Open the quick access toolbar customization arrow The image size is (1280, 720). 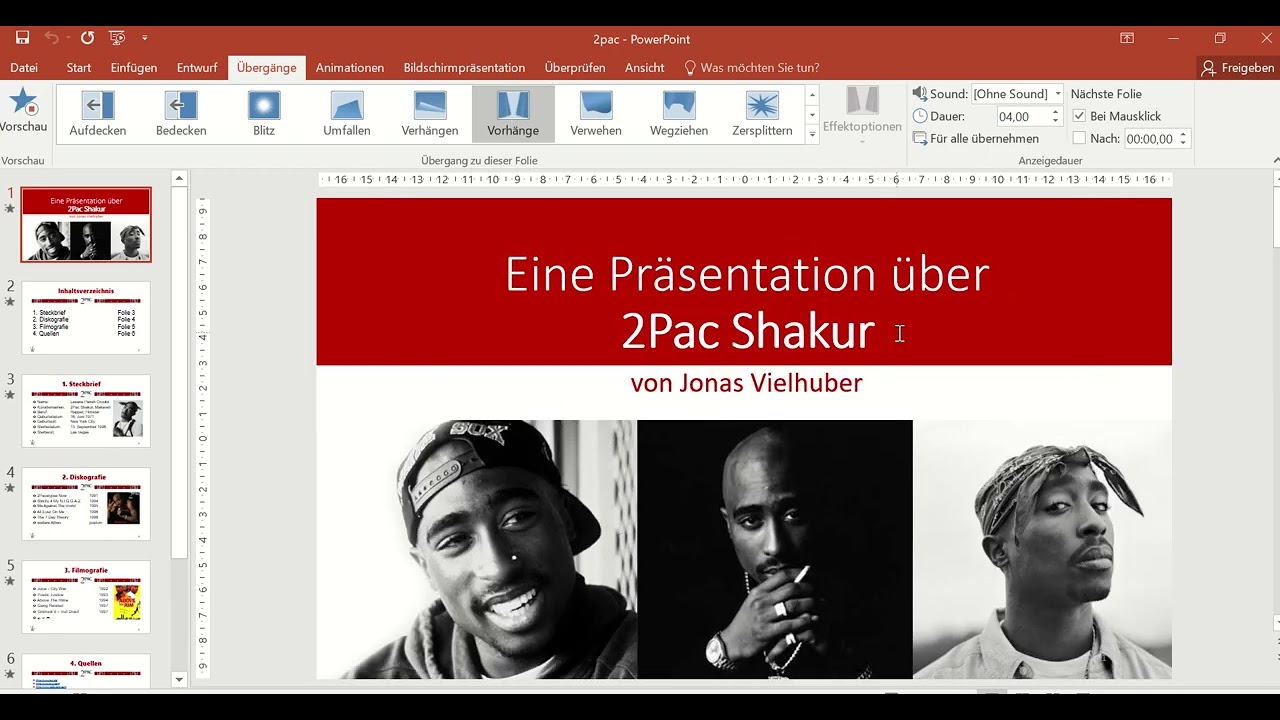point(145,38)
